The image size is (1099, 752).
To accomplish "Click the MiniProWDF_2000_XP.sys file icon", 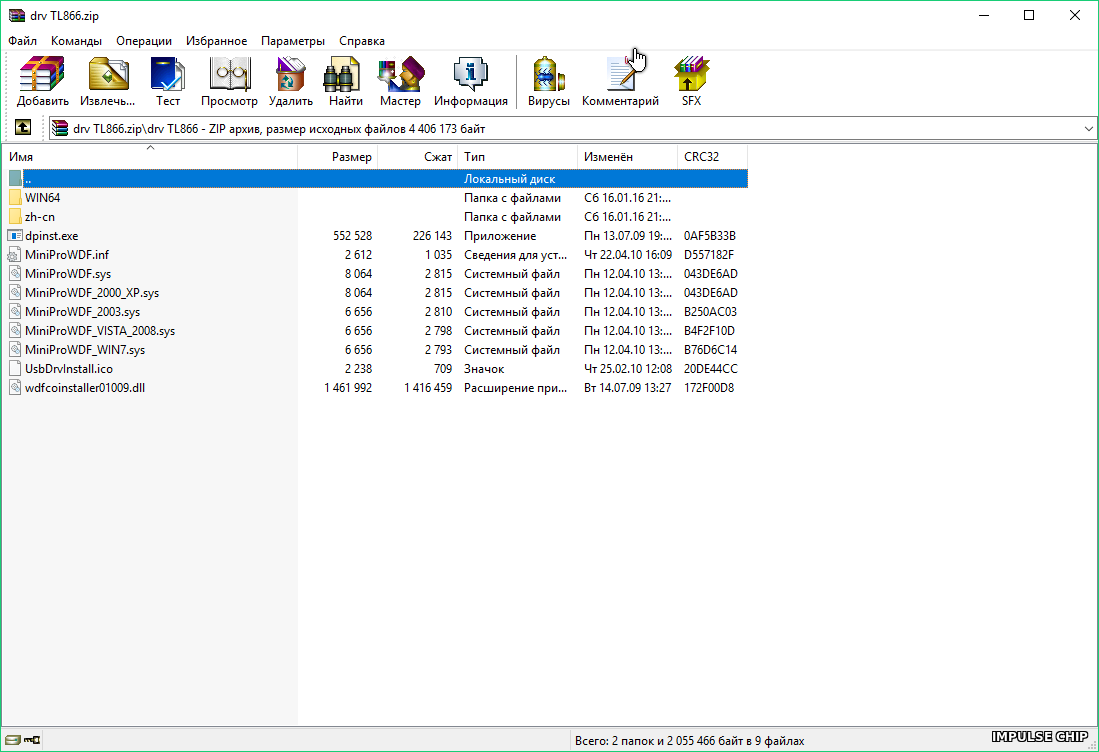I will point(15,292).
